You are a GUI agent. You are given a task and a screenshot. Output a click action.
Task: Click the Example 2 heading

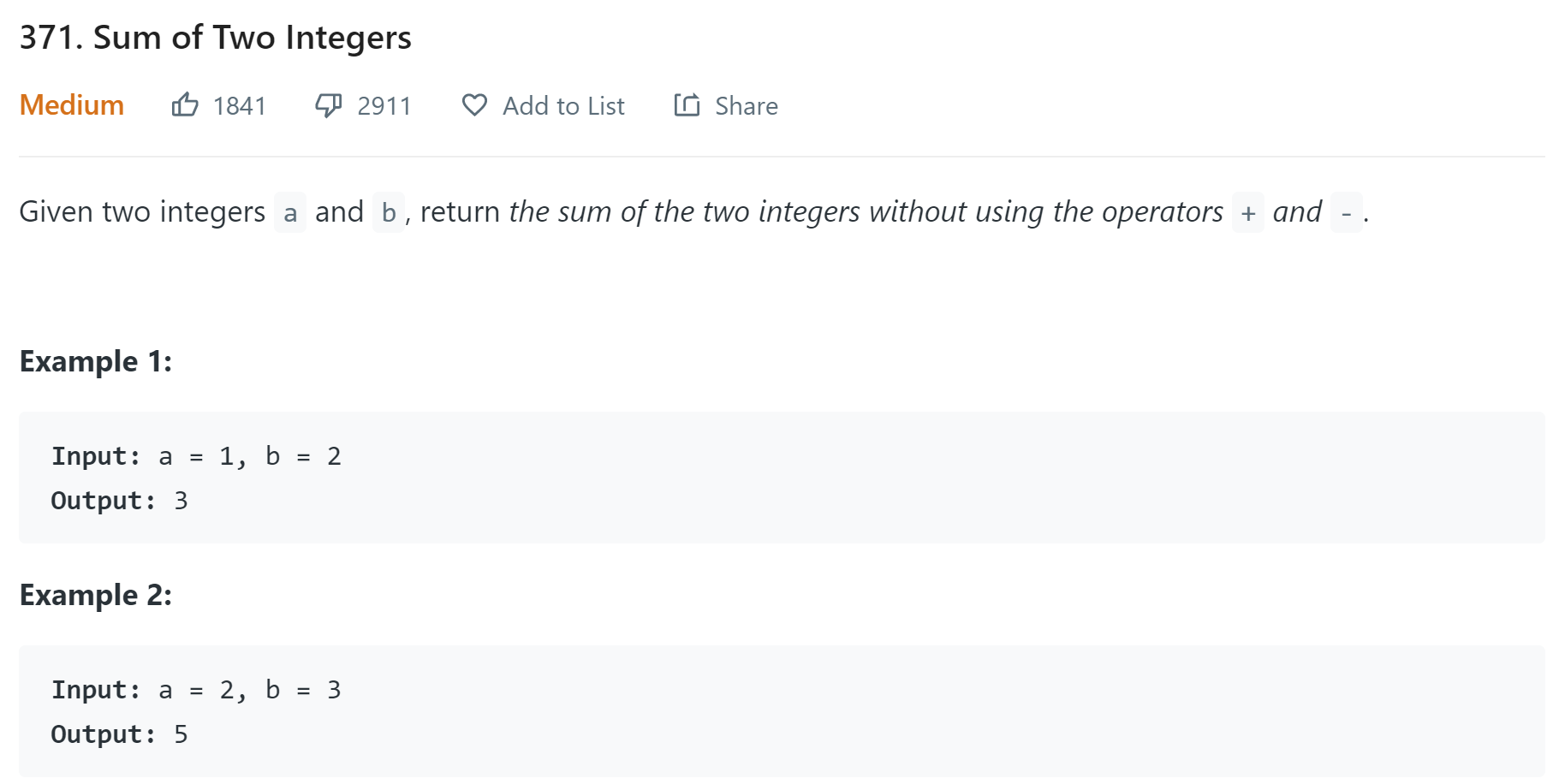(96, 595)
